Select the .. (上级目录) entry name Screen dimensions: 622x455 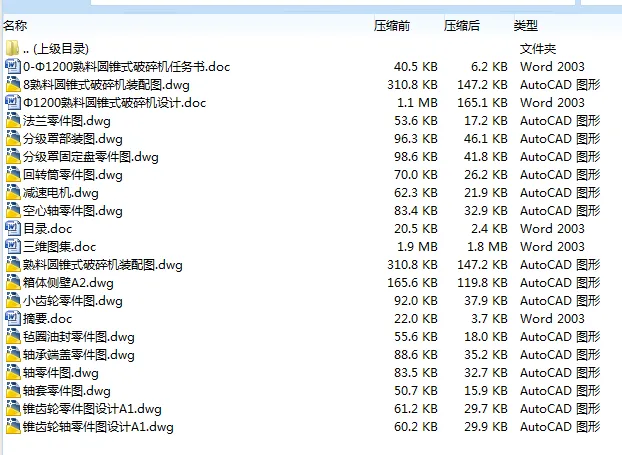coord(56,49)
